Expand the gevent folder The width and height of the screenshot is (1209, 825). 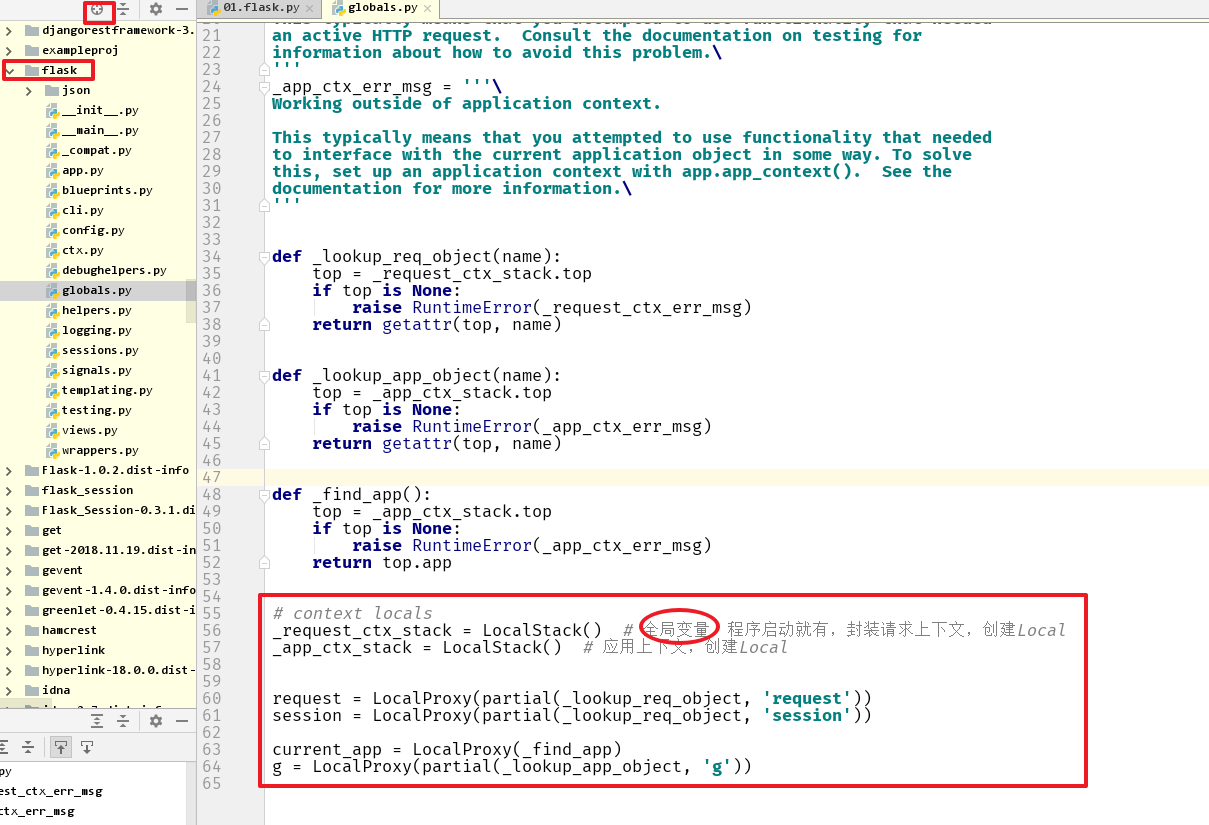click(x=9, y=570)
